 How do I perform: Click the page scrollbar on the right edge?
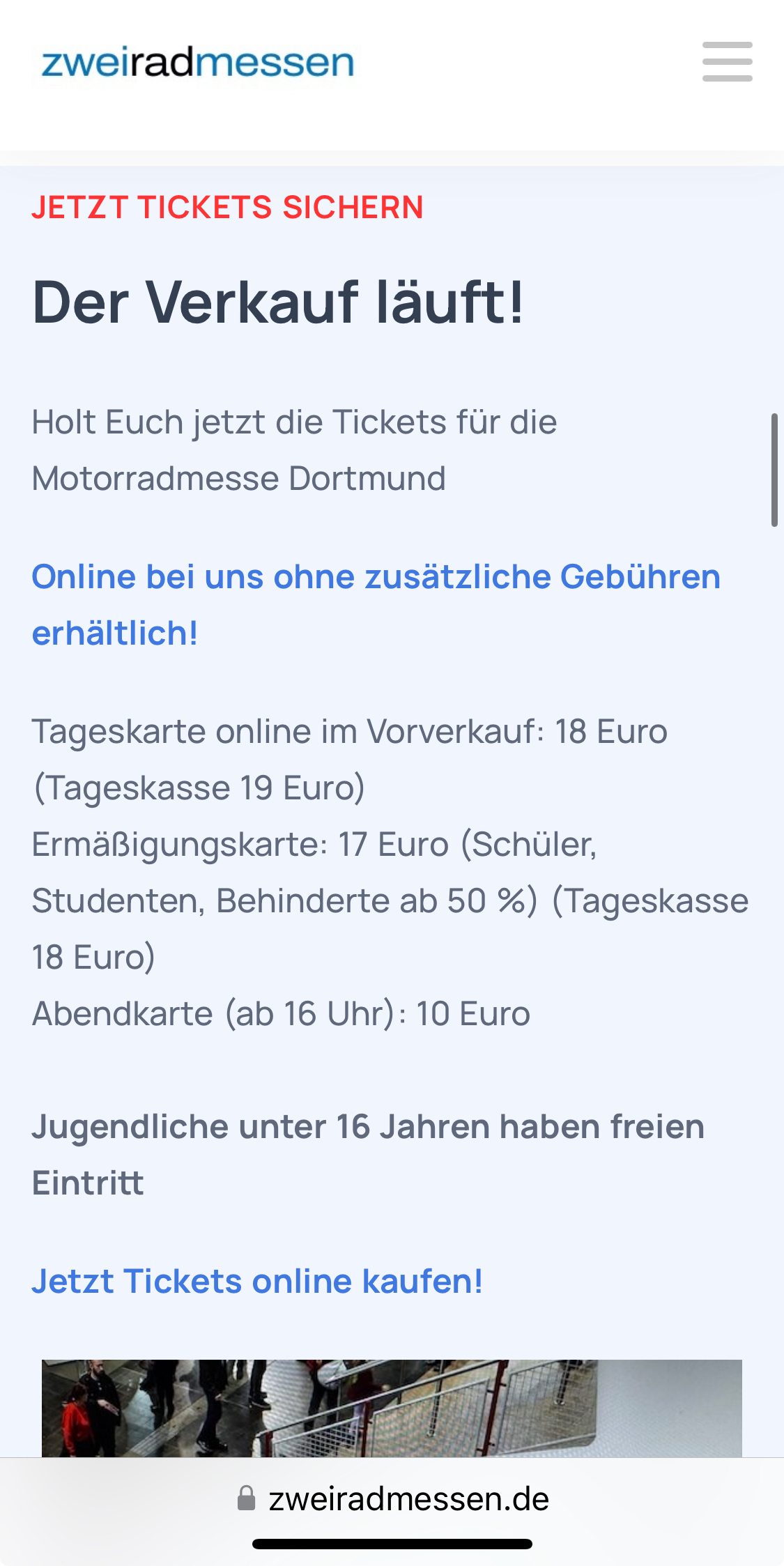774,470
